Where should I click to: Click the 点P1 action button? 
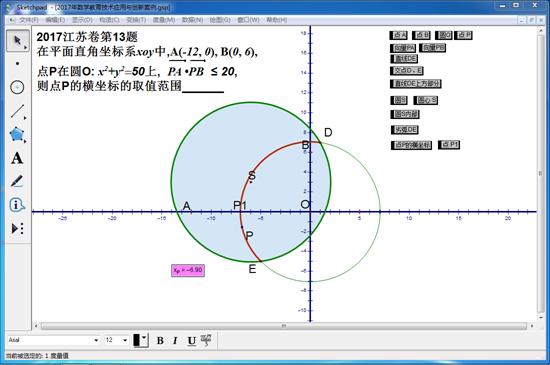[x=449, y=145]
